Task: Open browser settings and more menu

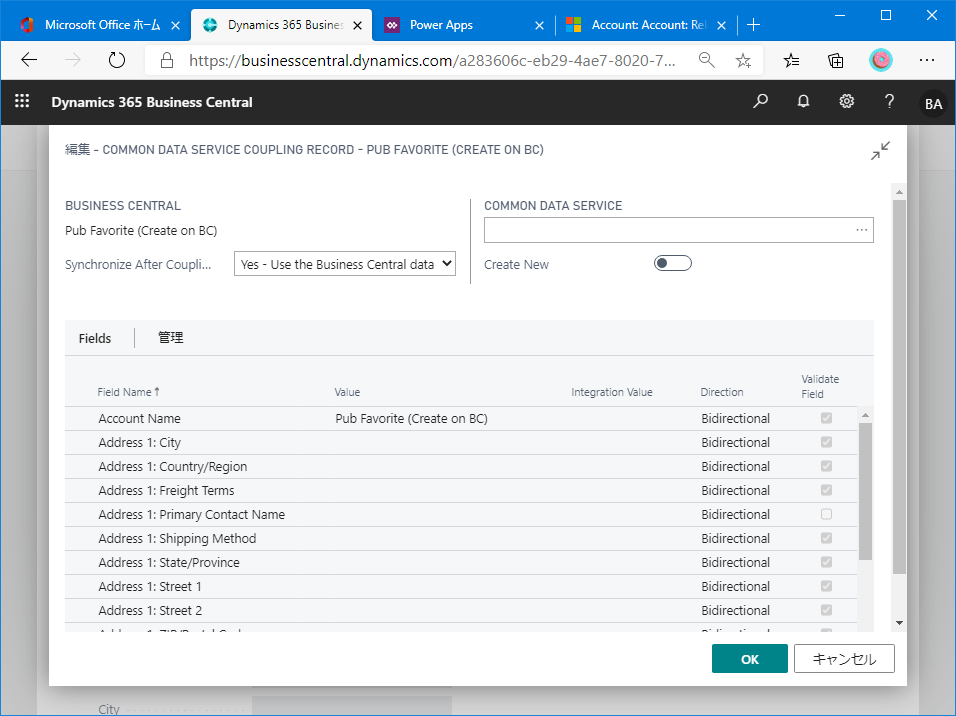Action: [x=927, y=60]
